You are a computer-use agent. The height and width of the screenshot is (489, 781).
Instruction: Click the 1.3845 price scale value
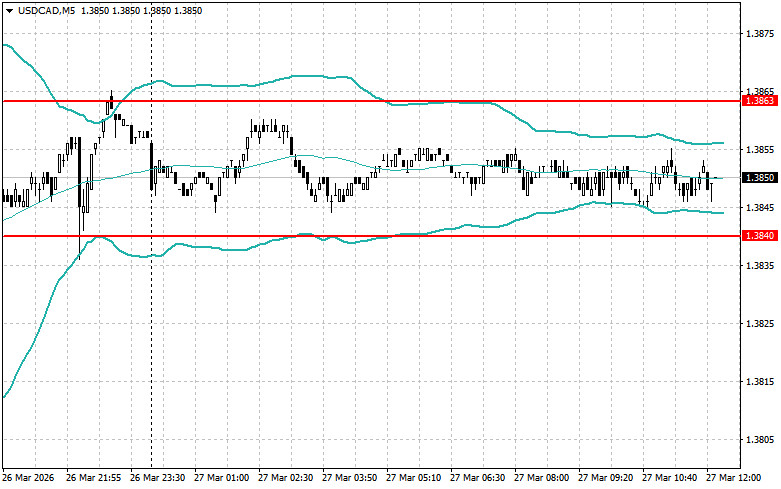[x=760, y=208]
